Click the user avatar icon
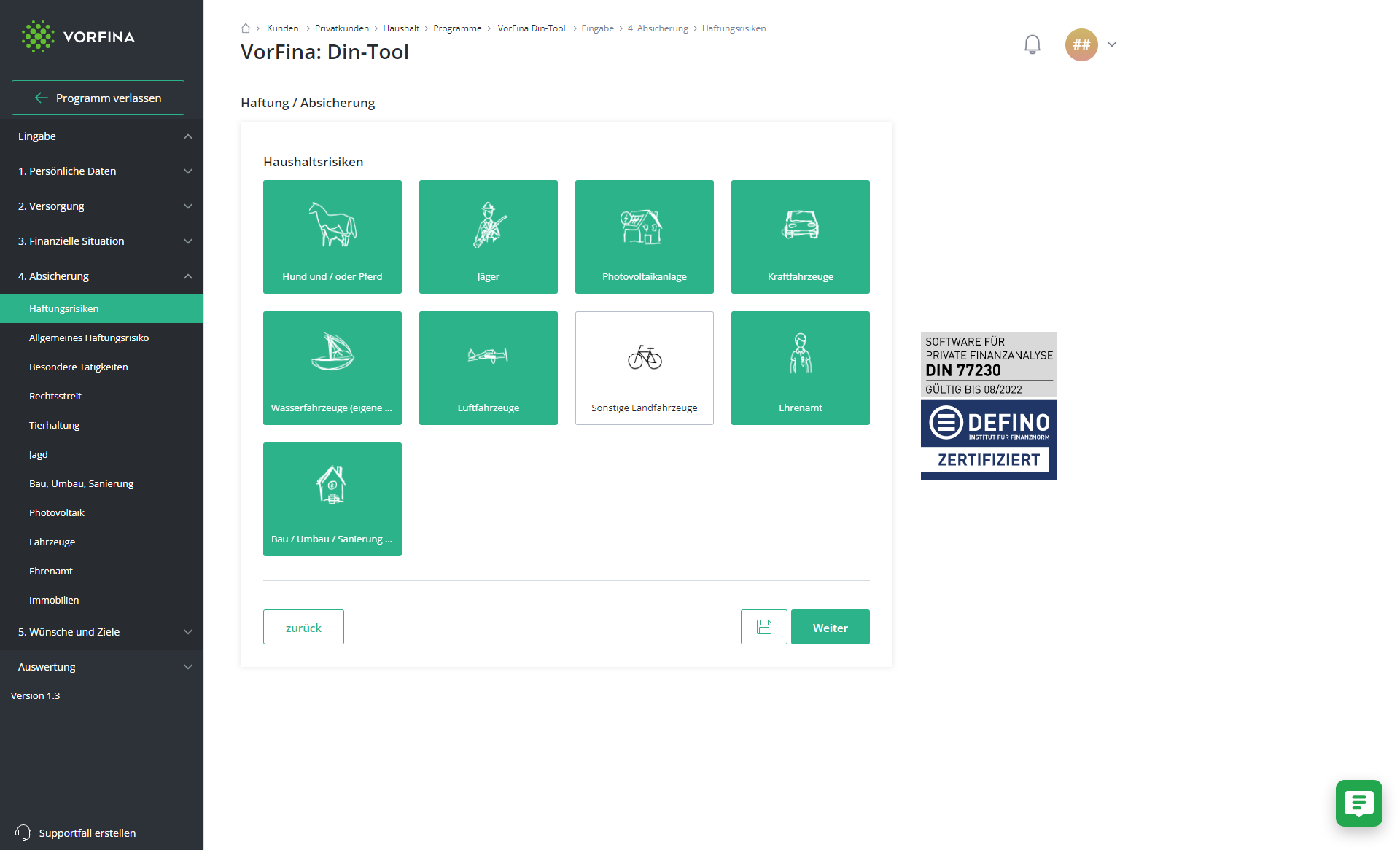The width and height of the screenshot is (1400, 850). click(1081, 44)
